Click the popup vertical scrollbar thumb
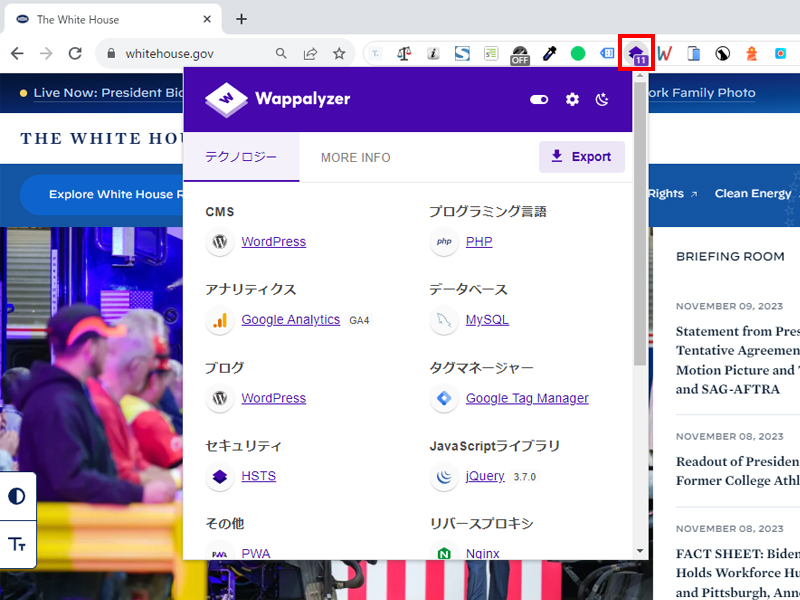This screenshot has width=800, height=600. (x=640, y=223)
